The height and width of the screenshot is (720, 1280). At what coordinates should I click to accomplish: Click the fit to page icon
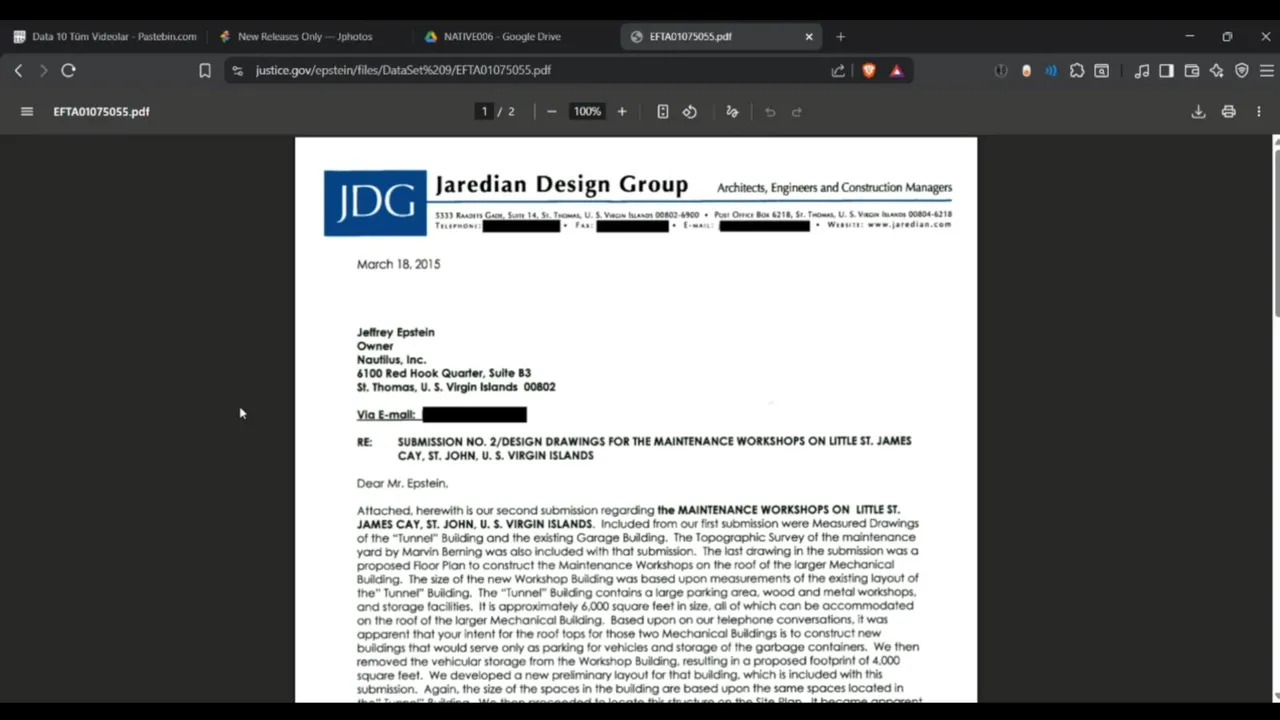coord(662,111)
